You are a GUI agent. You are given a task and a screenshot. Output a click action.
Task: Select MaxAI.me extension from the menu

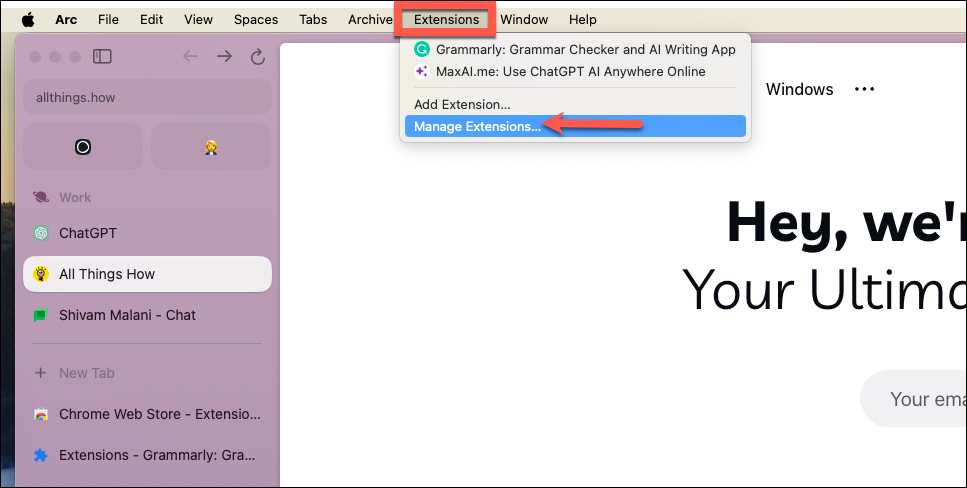tap(575, 72)
